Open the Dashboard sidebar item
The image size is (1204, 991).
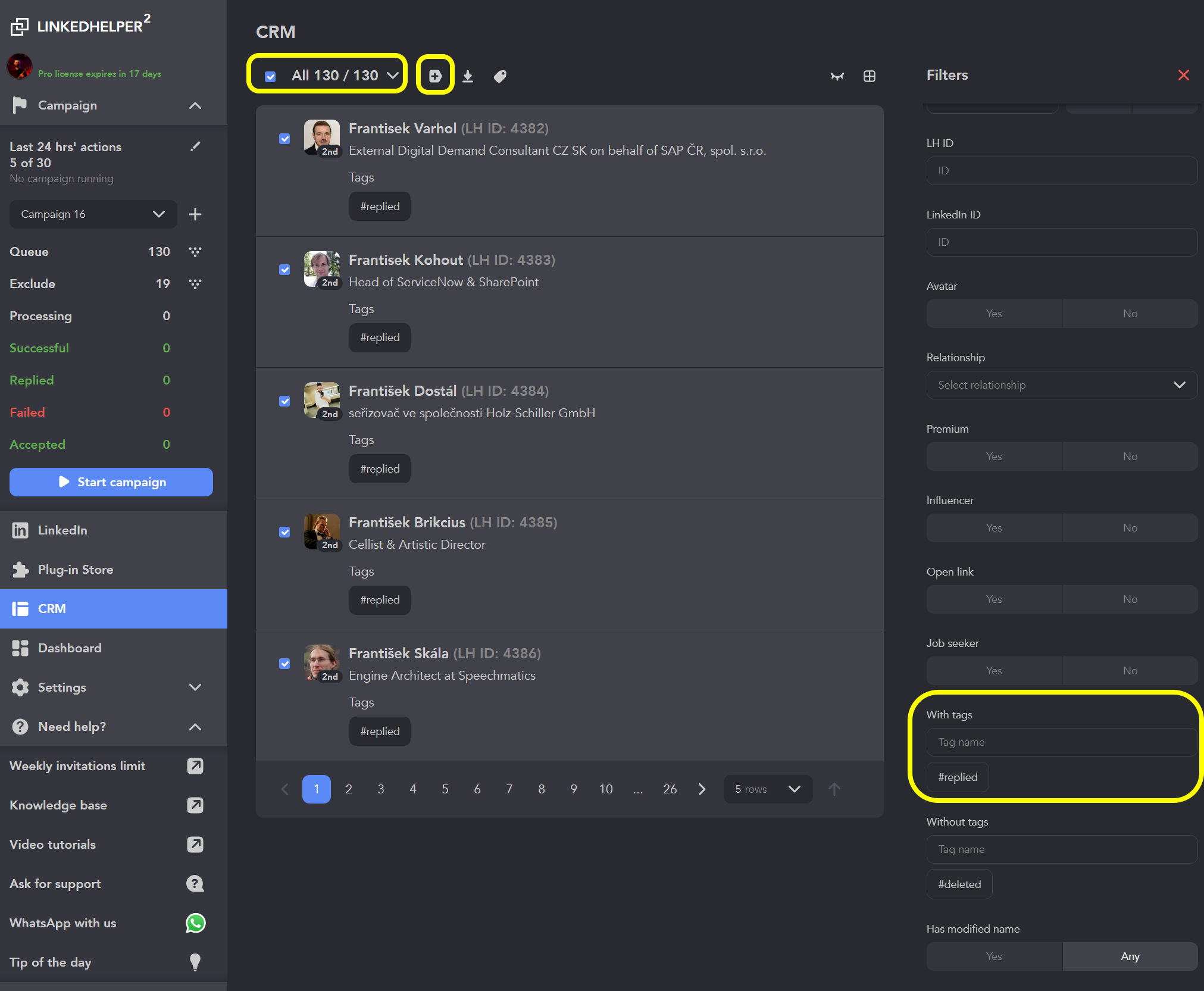tap(114, 648)
